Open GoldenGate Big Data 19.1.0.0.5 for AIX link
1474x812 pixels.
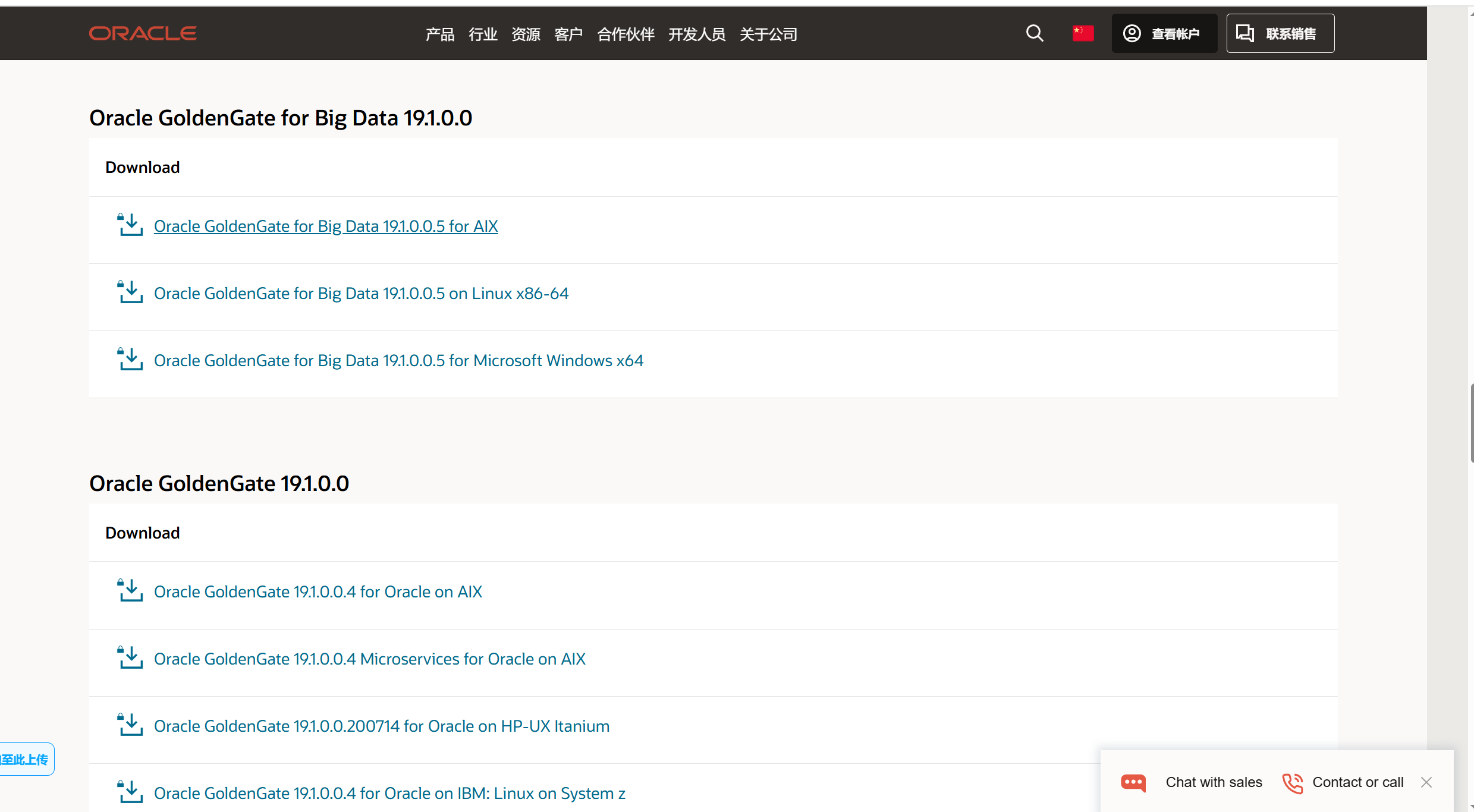(x=326, y=226)
